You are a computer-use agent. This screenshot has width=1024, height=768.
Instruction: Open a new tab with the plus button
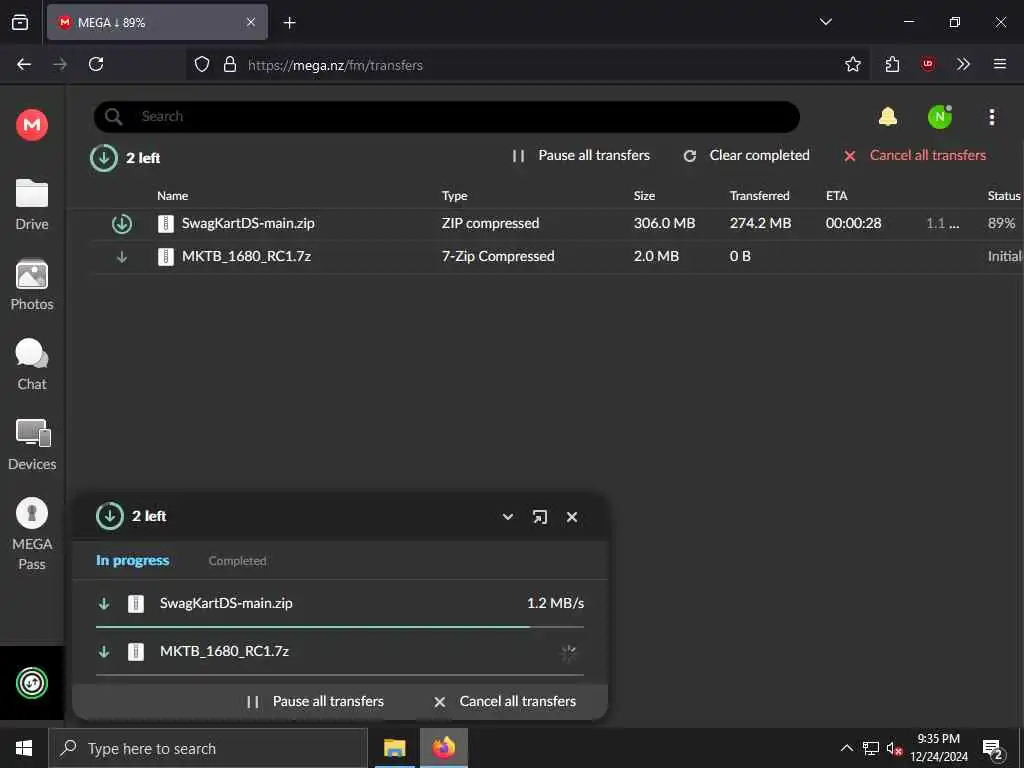tap(289, 23)
